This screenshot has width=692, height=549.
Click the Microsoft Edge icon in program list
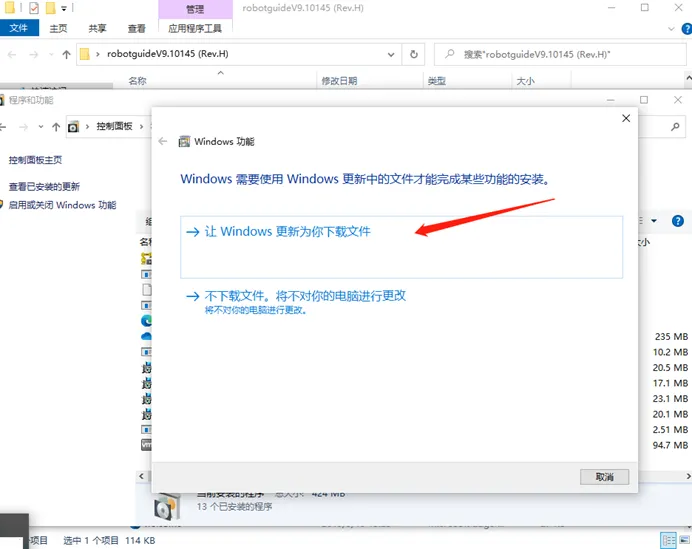(147, 321)
